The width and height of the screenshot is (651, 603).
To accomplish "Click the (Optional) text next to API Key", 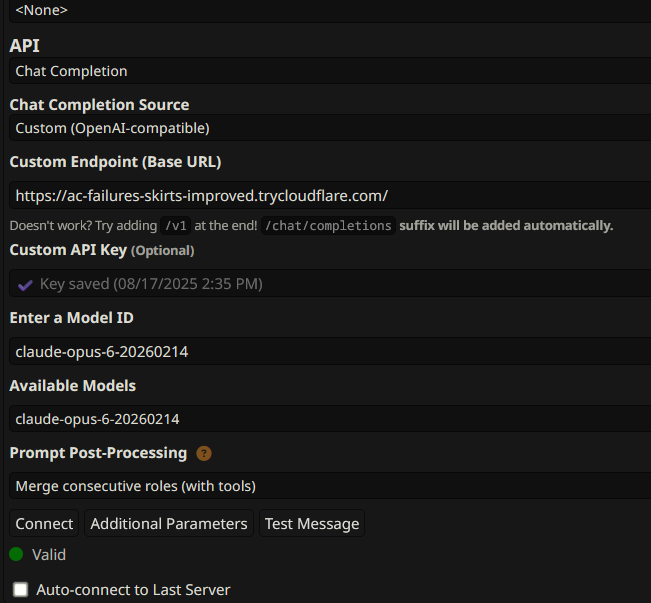I will point(162,250).
